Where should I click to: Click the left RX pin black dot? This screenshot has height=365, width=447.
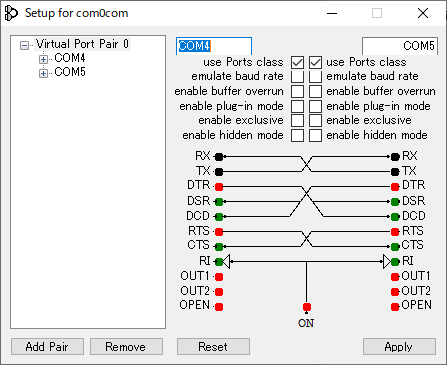click(219, 156)
